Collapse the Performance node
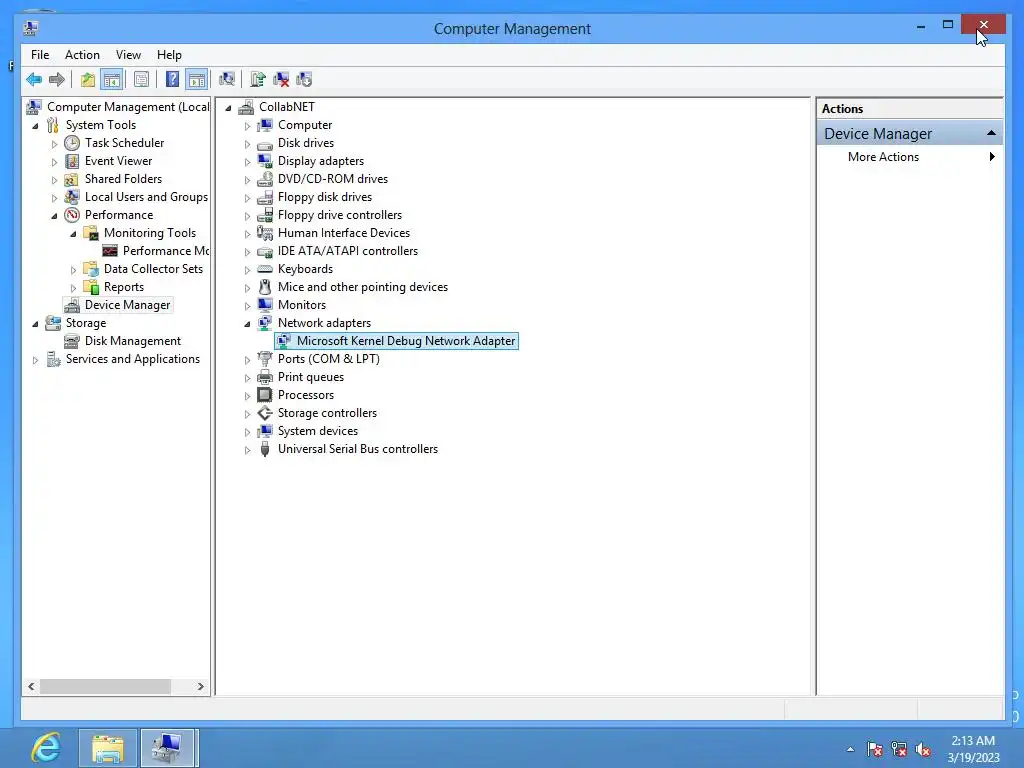 pos(54,216)
